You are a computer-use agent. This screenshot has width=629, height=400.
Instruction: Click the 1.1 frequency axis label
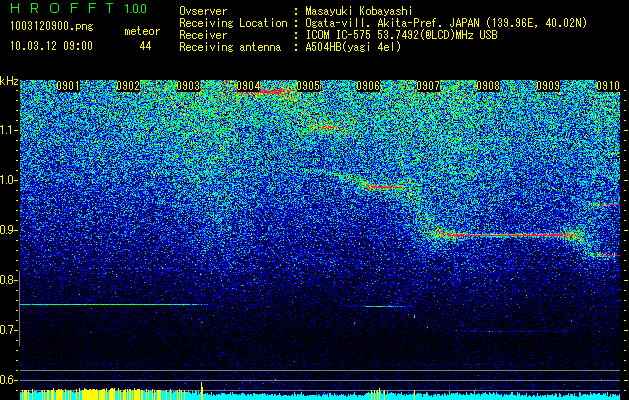click(9, 130)
